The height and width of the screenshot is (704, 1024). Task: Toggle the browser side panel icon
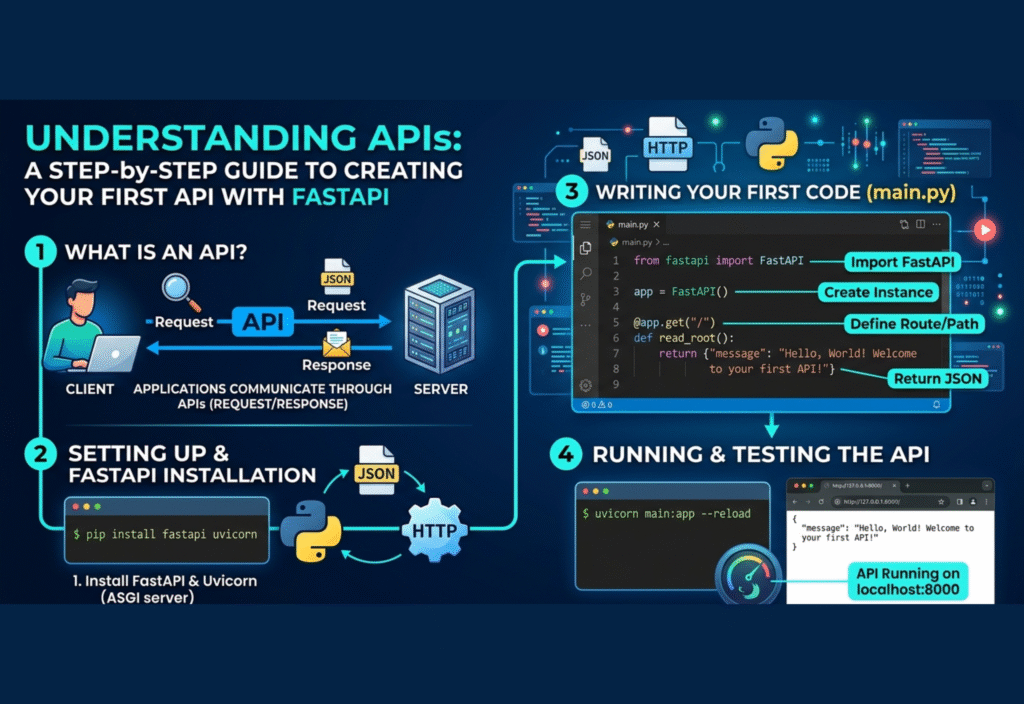960,502
